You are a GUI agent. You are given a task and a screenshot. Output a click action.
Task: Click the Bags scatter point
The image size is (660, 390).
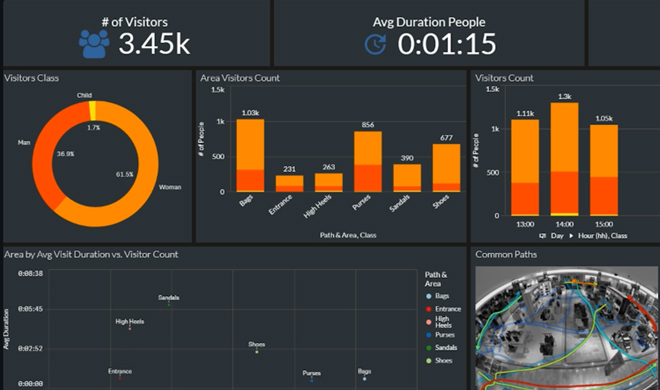(x=365, y=379)
